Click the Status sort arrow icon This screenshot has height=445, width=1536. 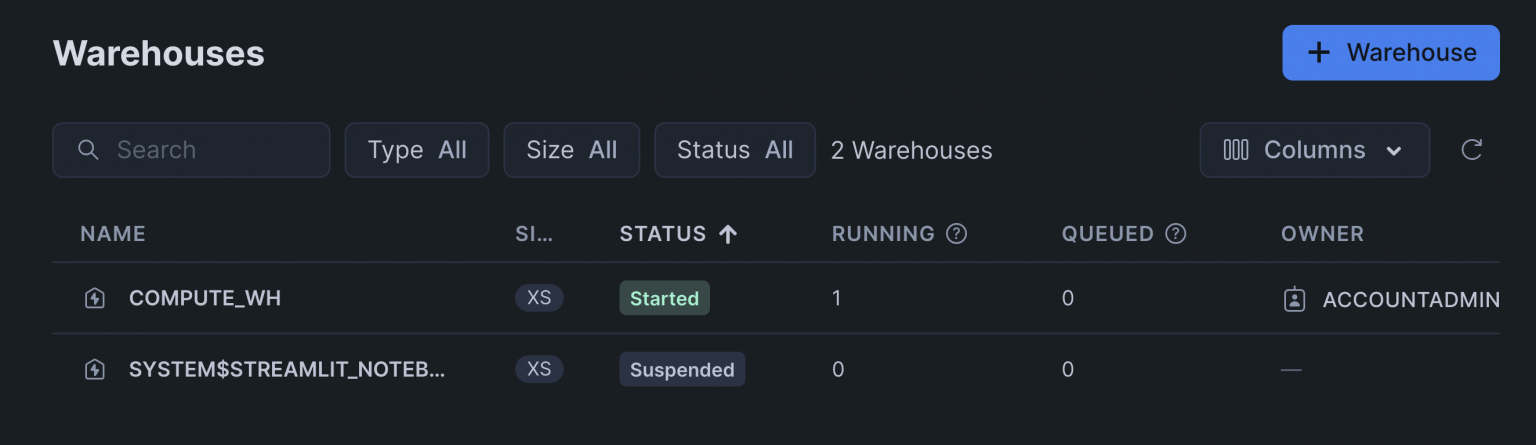tap(728, 234)
